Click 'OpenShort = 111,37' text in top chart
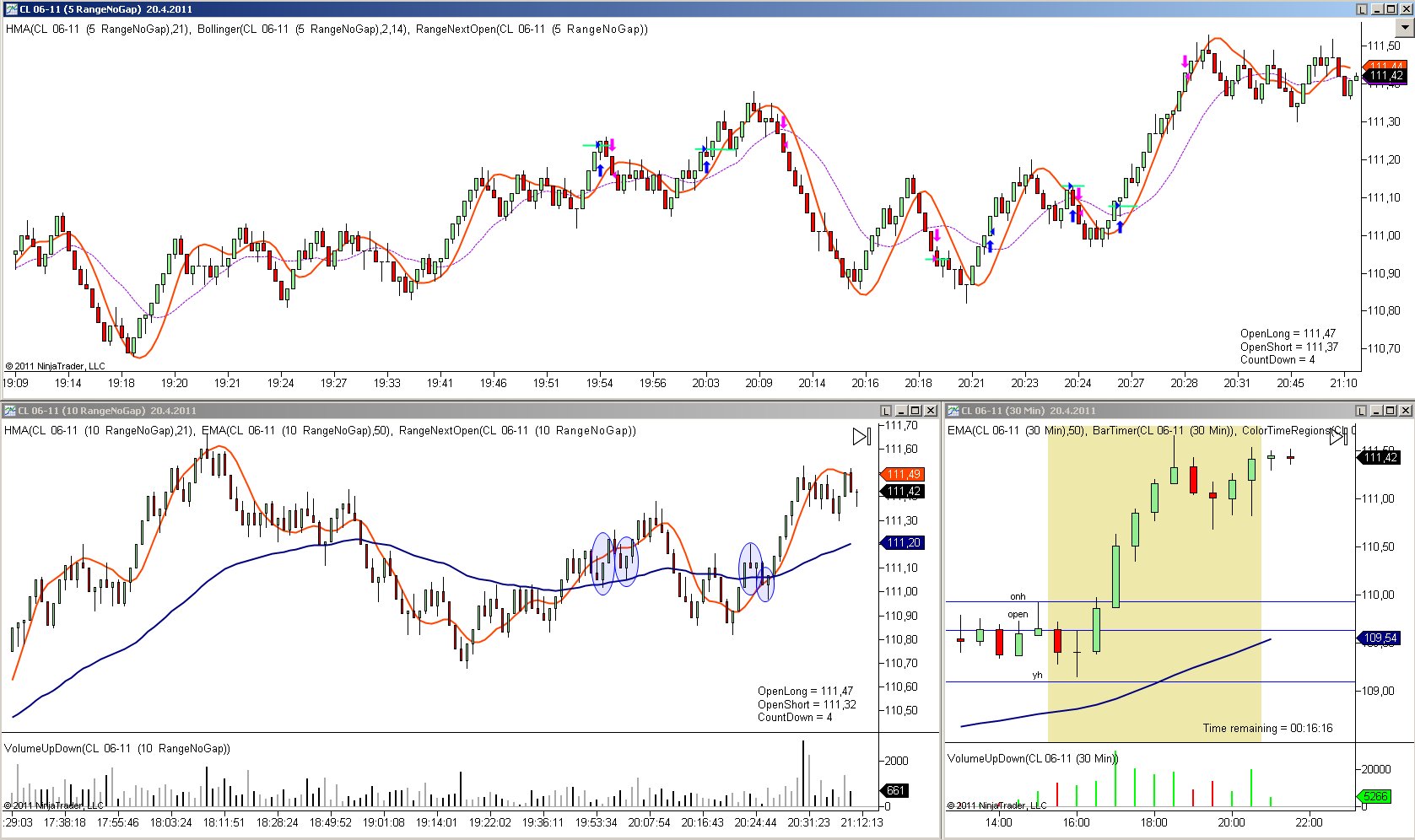The width and height of the screenshot is (1415, 840). (x=1288, y=347)
